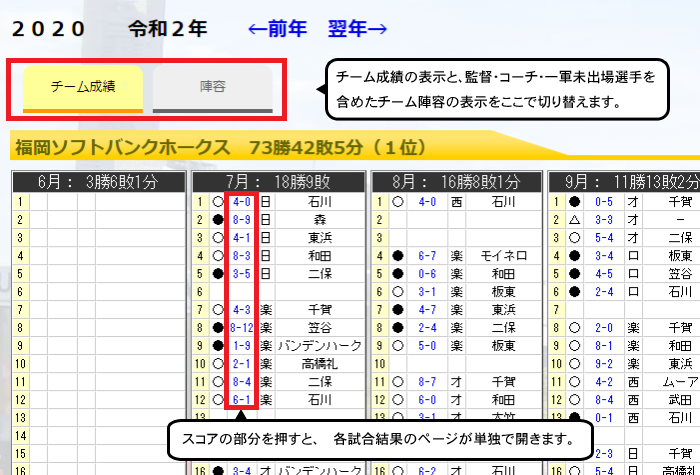
Task: Open September 3 game score 5-4
Action: click(x=604, y=238)
